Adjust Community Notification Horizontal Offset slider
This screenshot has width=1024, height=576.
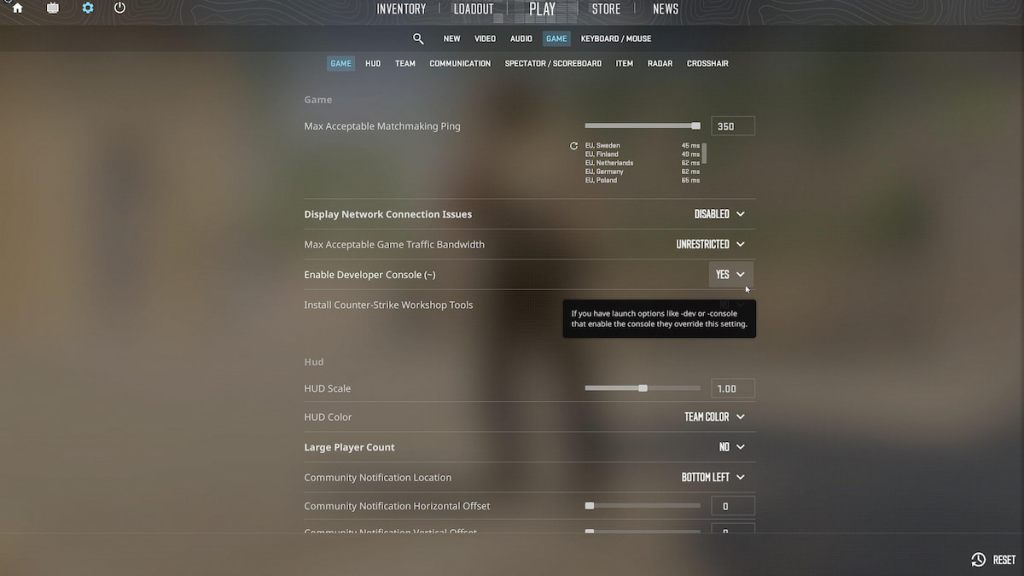coord(643,505)
